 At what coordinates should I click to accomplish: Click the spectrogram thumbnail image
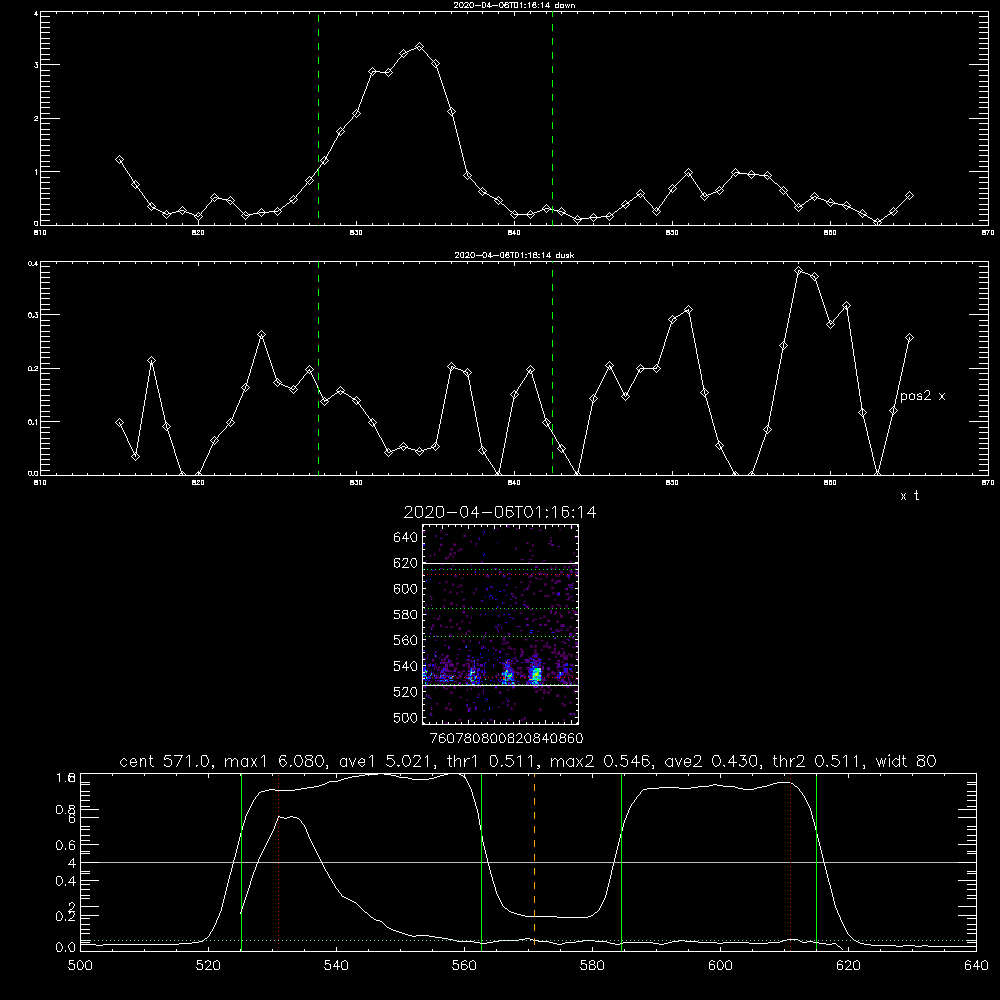[x=501, y=624]
